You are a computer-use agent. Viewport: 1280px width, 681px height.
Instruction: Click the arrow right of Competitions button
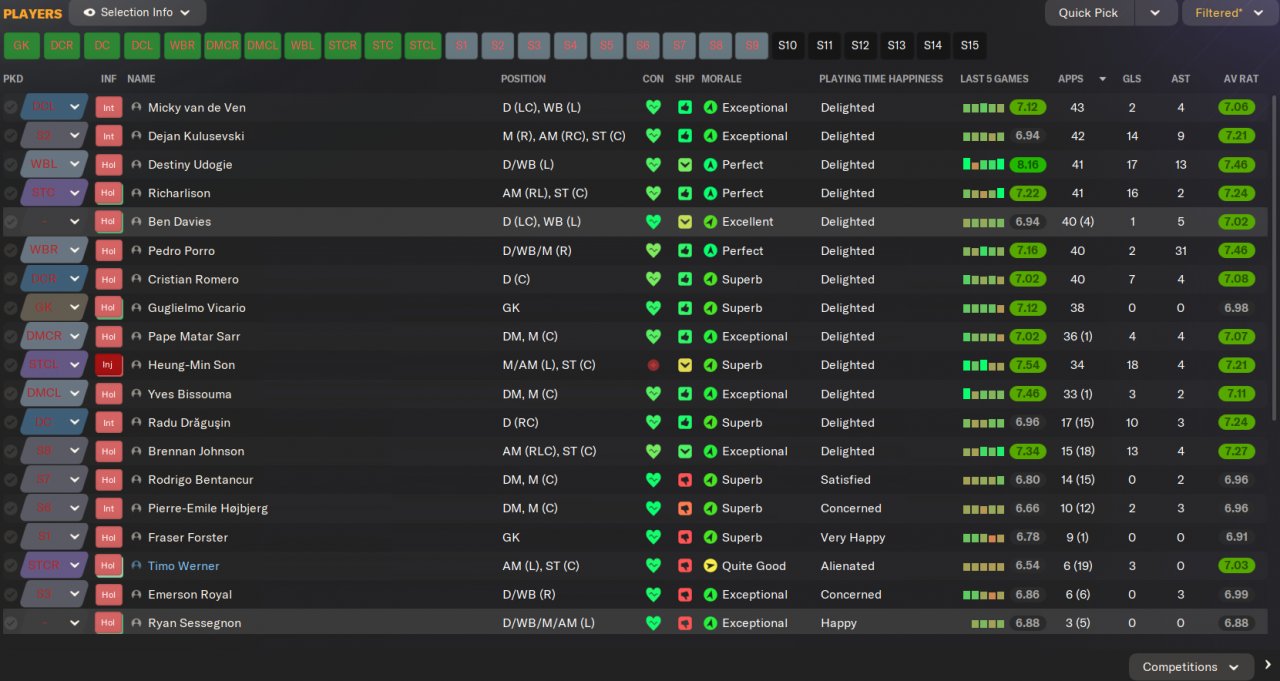1267,665
